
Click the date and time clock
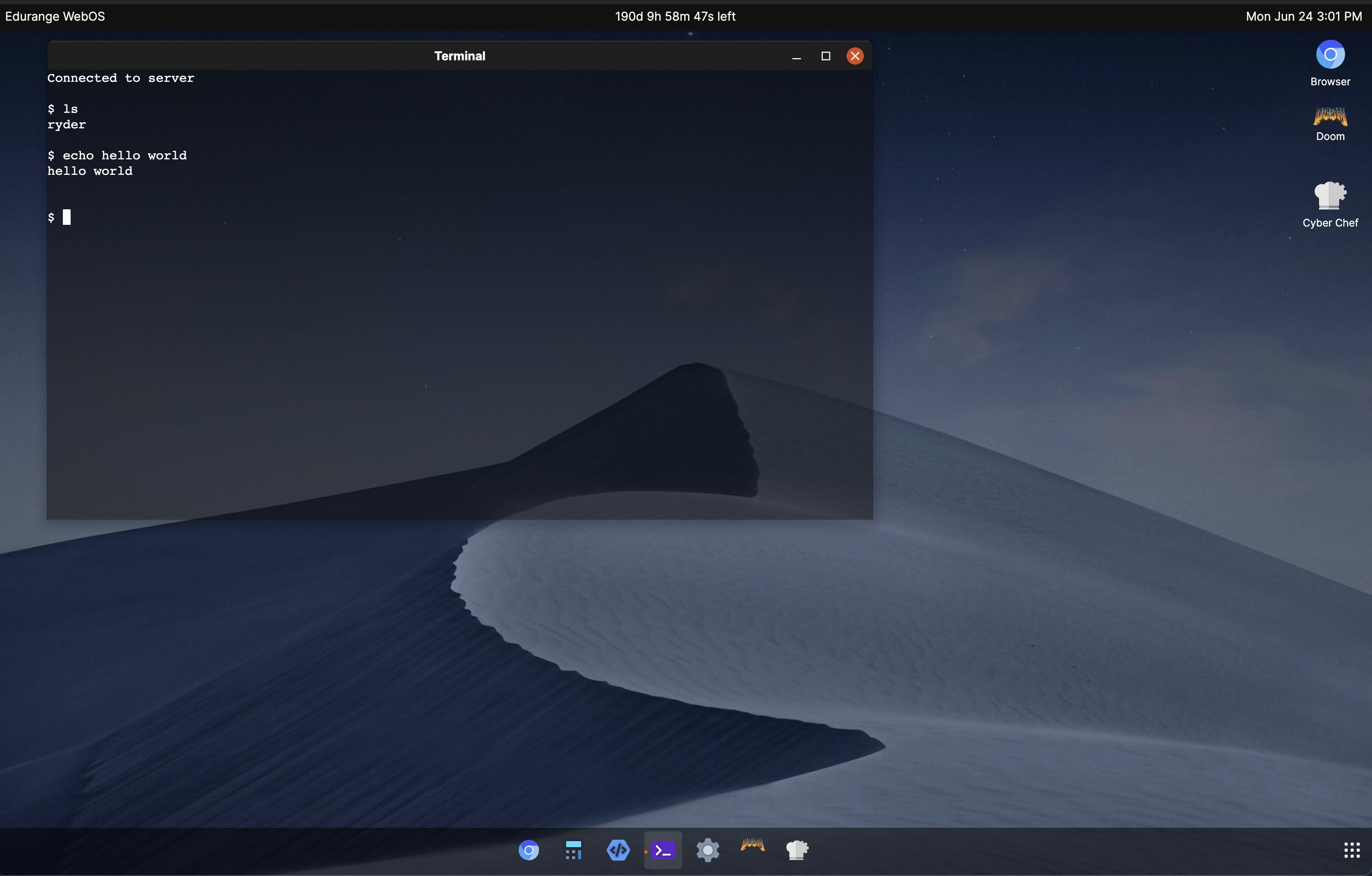point(1304,16)
